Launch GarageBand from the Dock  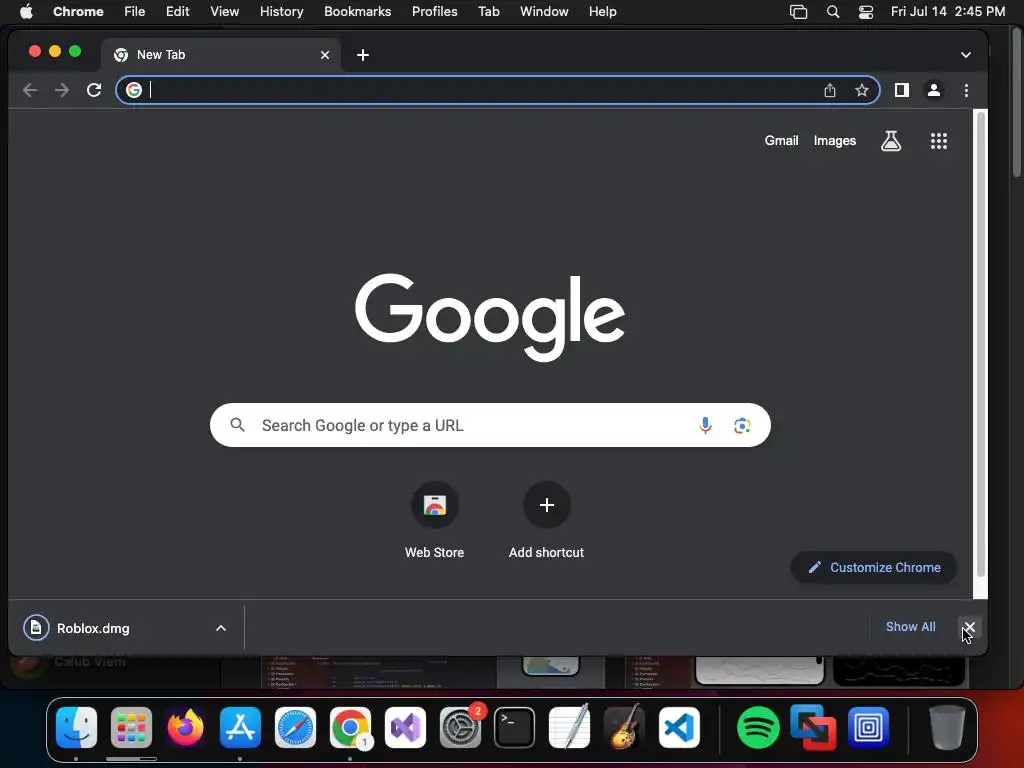[624, 728]
